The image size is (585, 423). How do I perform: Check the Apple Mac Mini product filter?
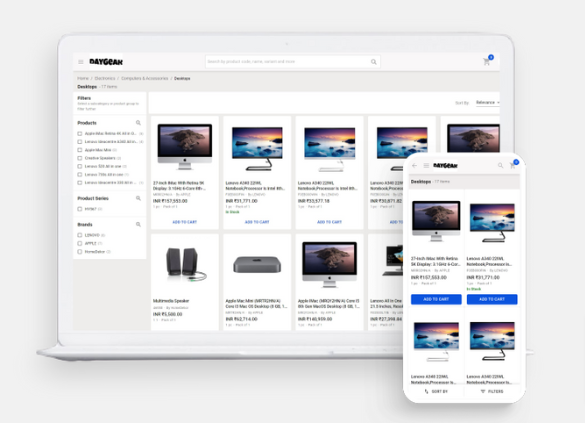[x=79, y=150]
